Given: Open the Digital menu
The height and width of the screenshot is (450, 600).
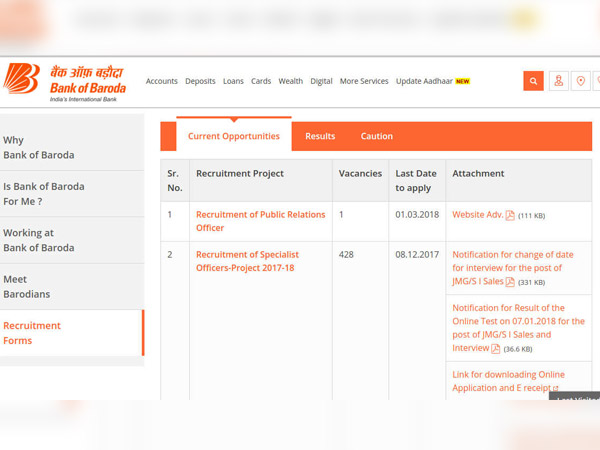Looking at the screenshot, I should [321, 81].
